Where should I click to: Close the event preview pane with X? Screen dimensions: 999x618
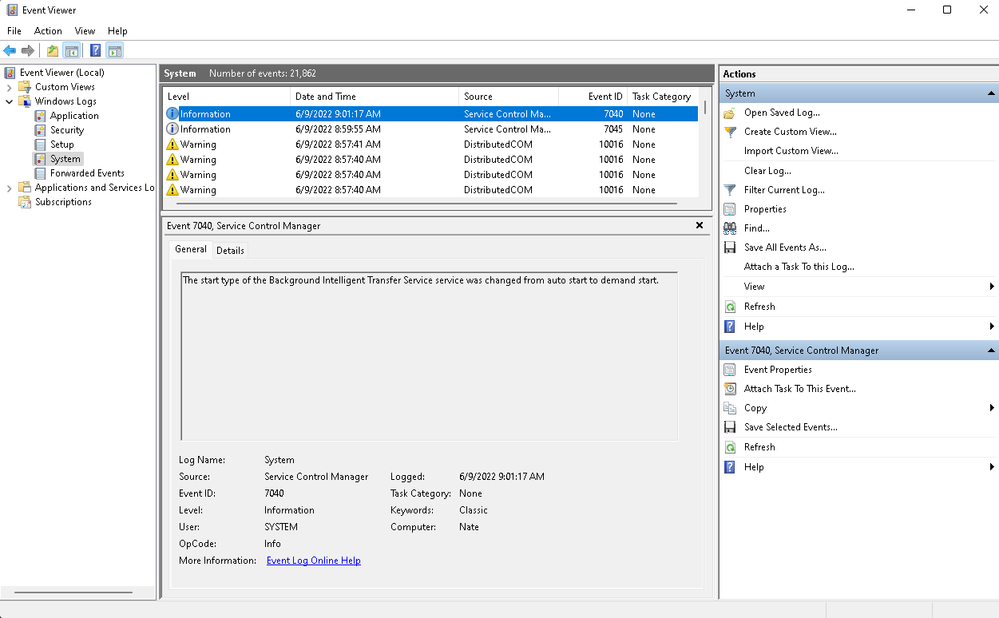click(699, 226)
